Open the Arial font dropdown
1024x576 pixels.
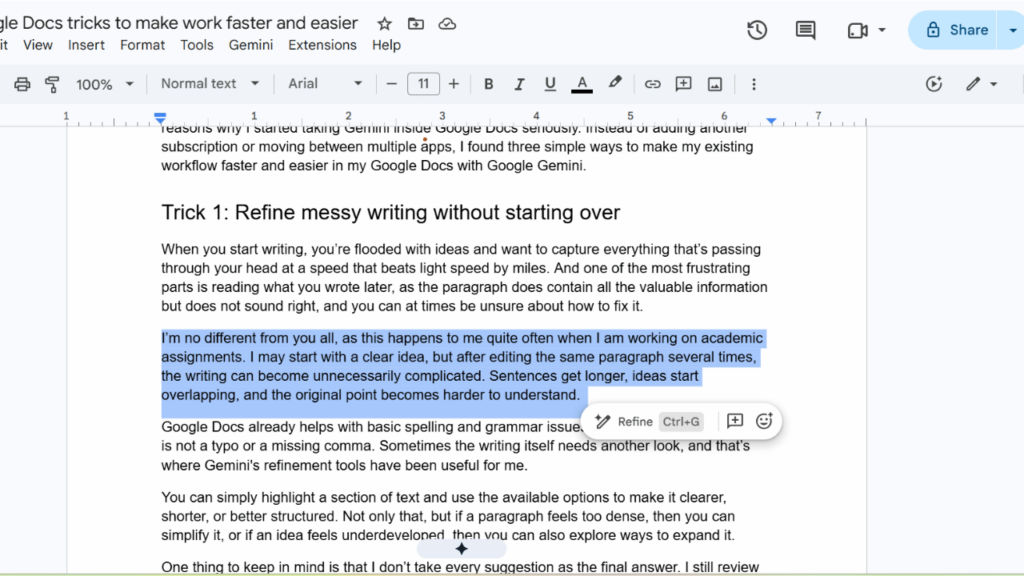[x=325, y=84]
